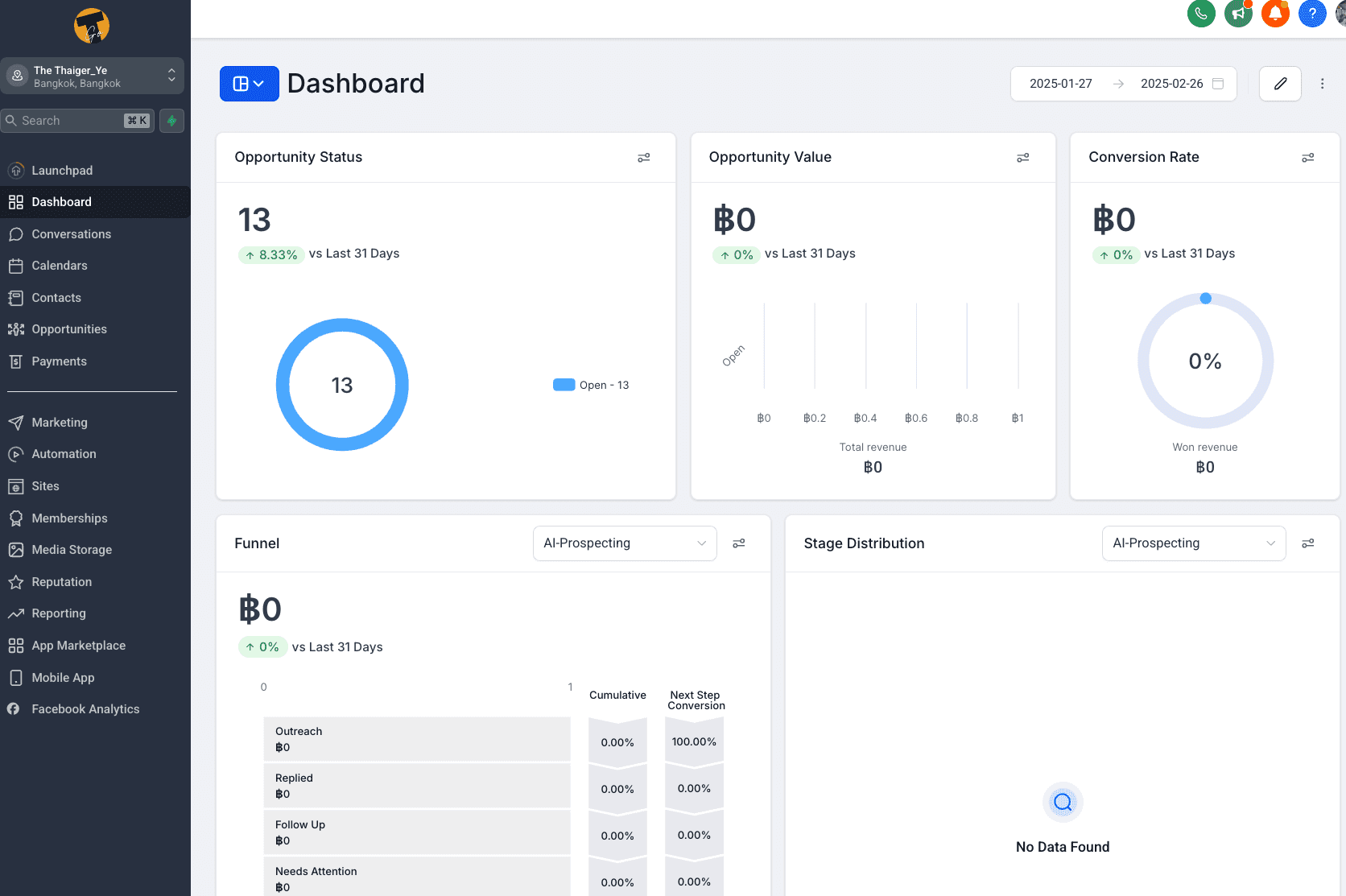Click the Facebook Analytics icon

pyautogui.click(x=14, y=709)
